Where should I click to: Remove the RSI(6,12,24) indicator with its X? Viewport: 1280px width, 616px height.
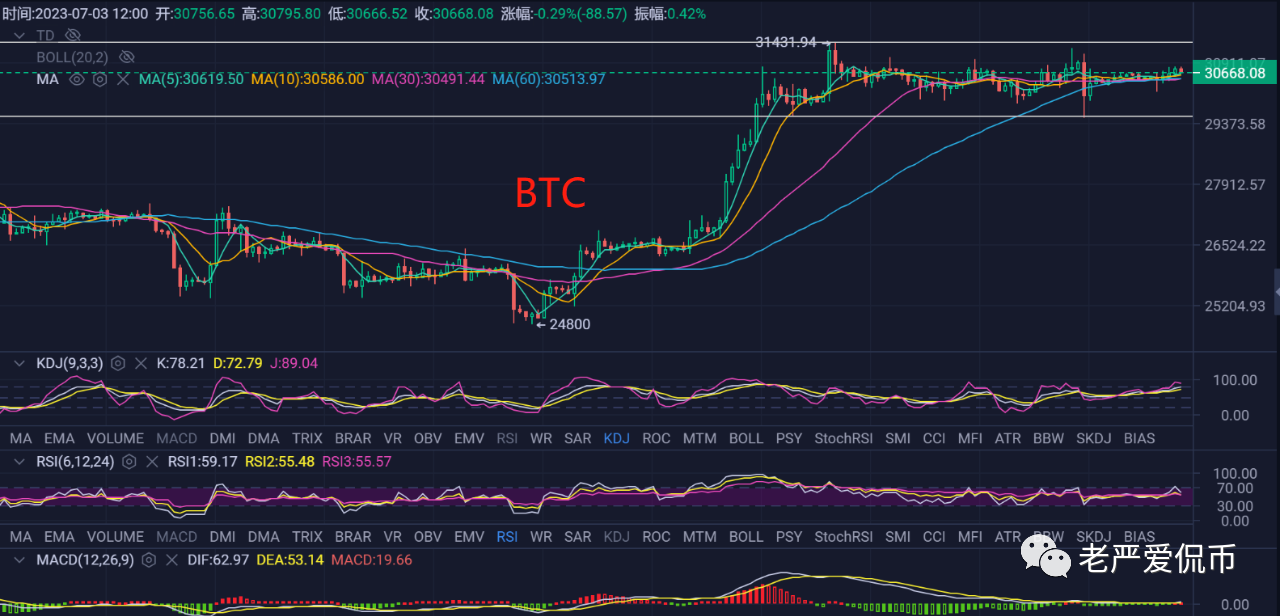(x=152, y=462)
